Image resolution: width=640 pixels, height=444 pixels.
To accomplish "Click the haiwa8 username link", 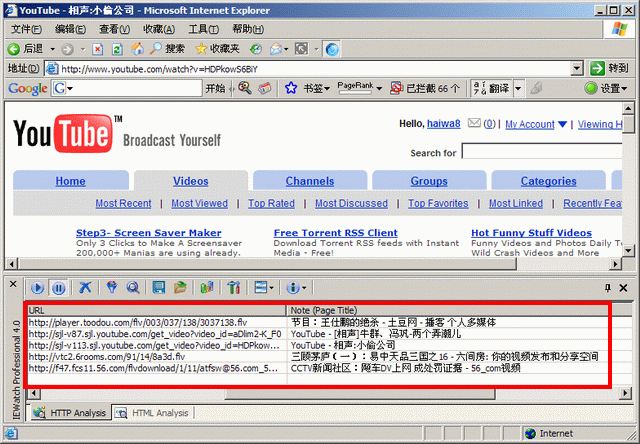I will [x=444, y=124].
